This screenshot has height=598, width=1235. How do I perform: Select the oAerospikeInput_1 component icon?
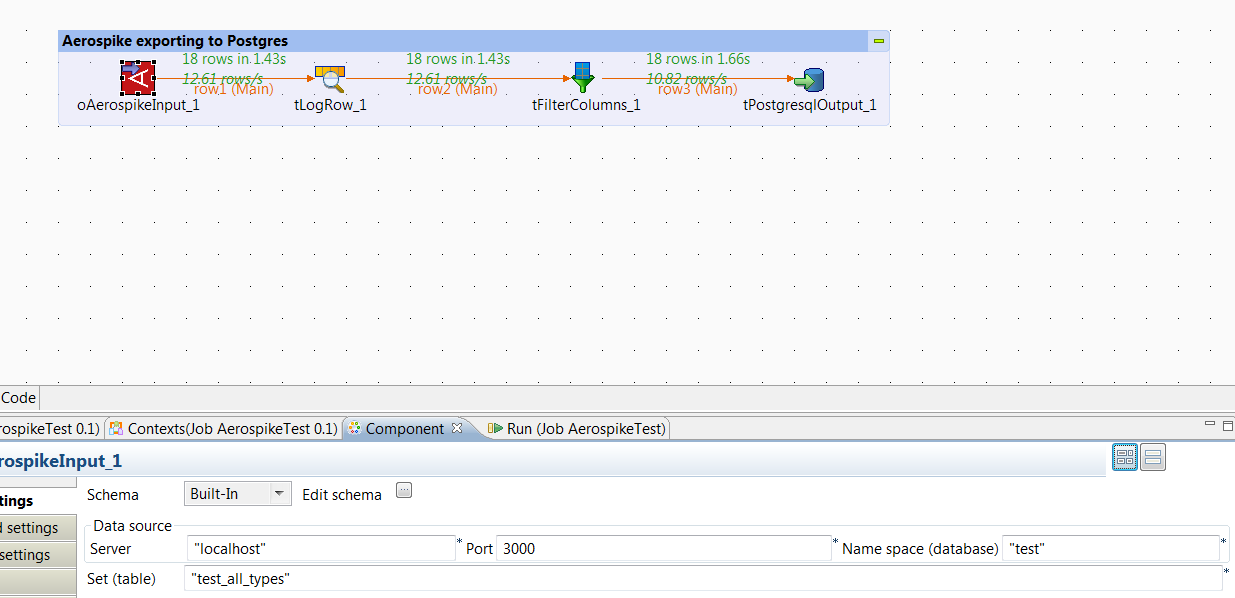[x=138, y=78]
